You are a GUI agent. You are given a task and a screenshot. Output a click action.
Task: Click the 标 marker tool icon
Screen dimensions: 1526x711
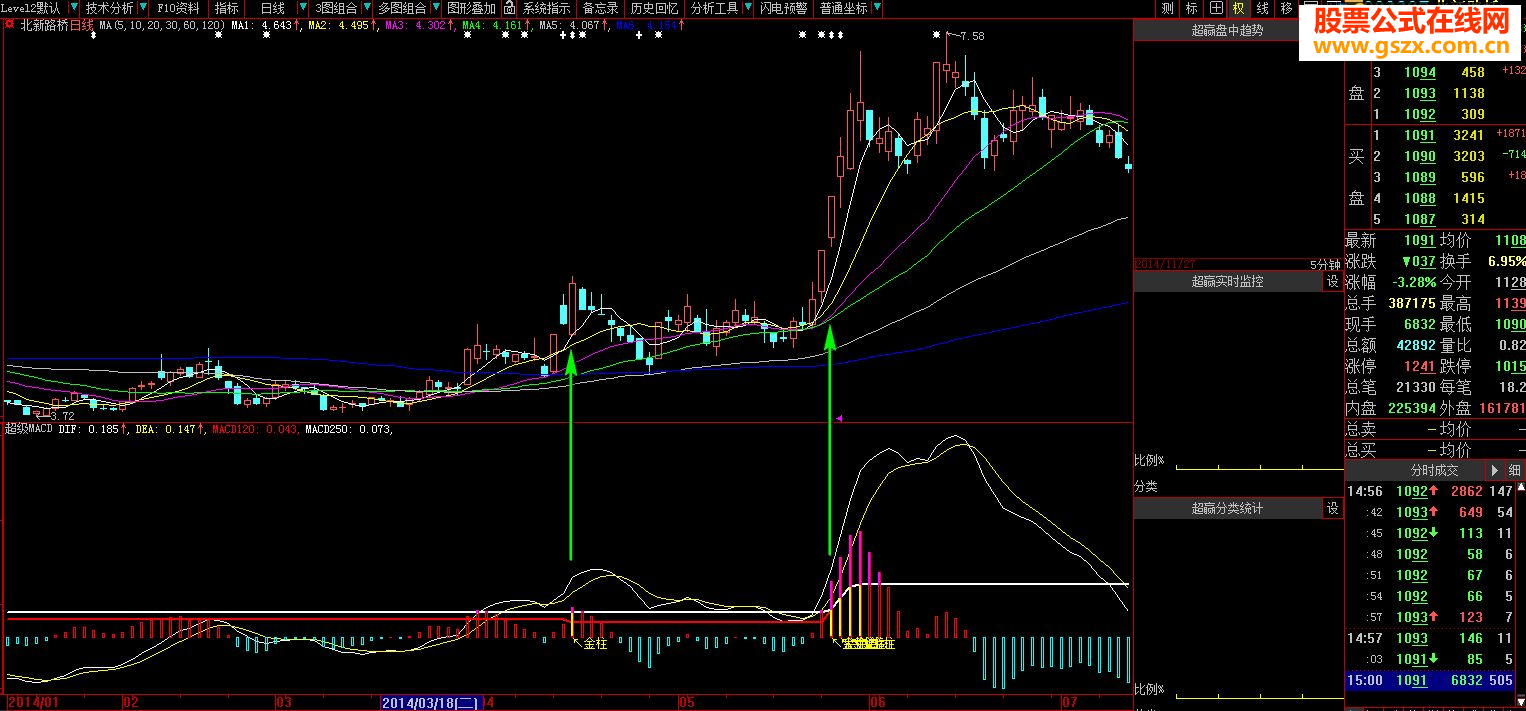(x=1191, y=8)
